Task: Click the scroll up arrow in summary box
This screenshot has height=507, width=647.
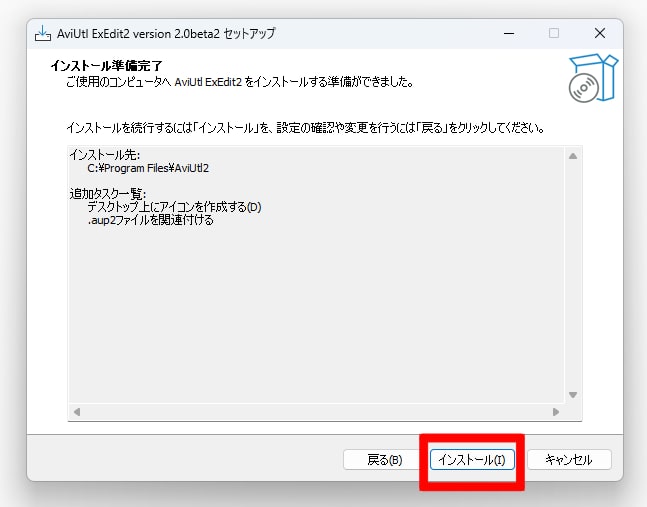Action: pos(573,156)
